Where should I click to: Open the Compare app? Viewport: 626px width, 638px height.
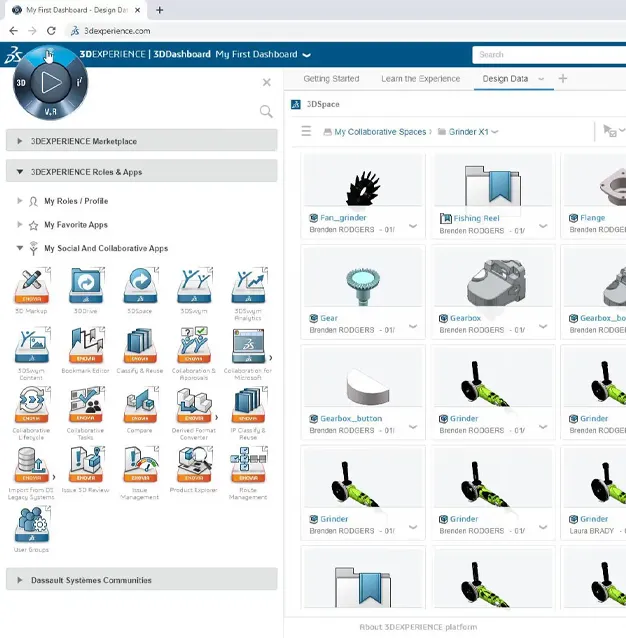click(x=140, y=405)
